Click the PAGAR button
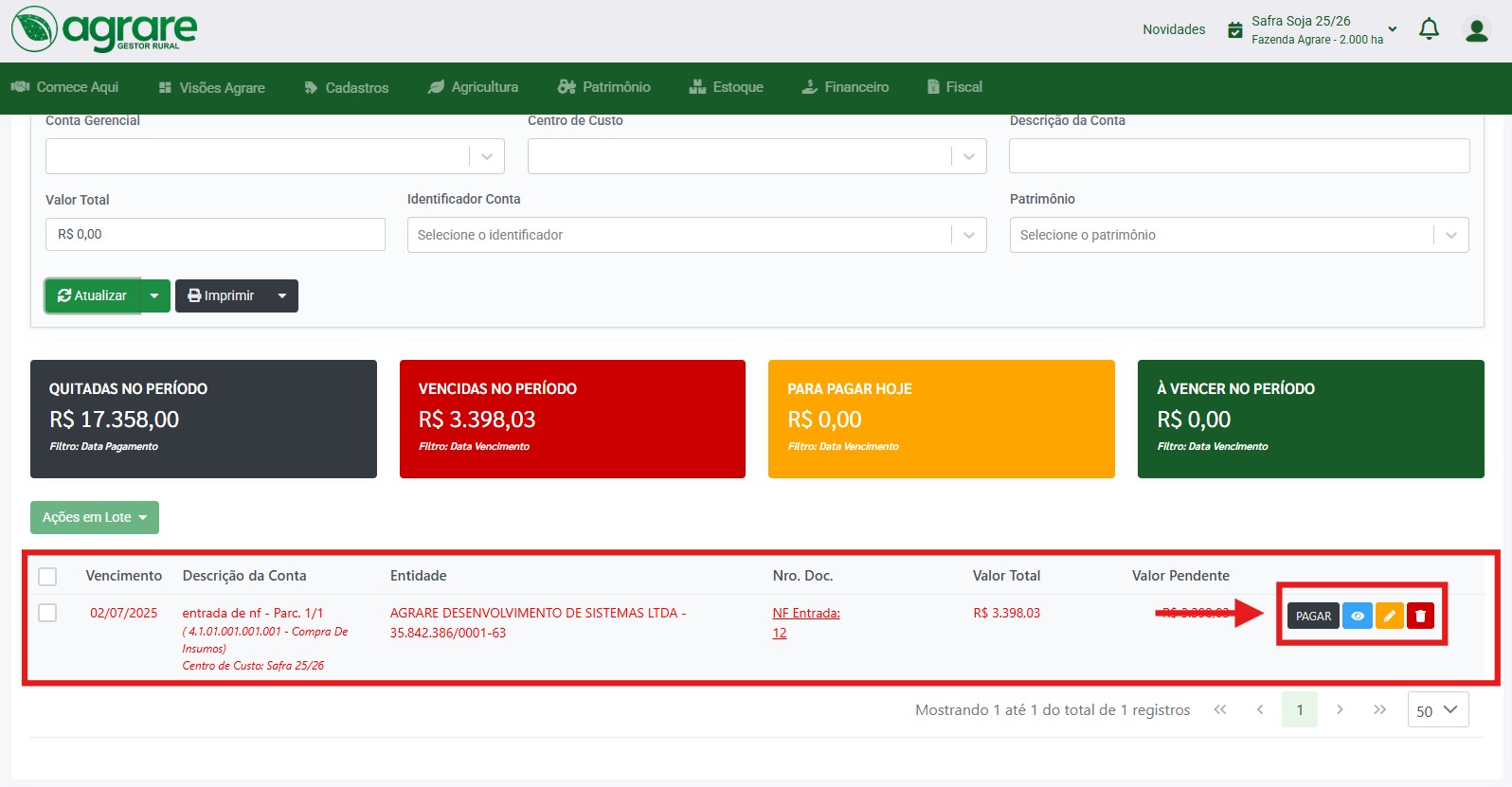 point(1313,616)
